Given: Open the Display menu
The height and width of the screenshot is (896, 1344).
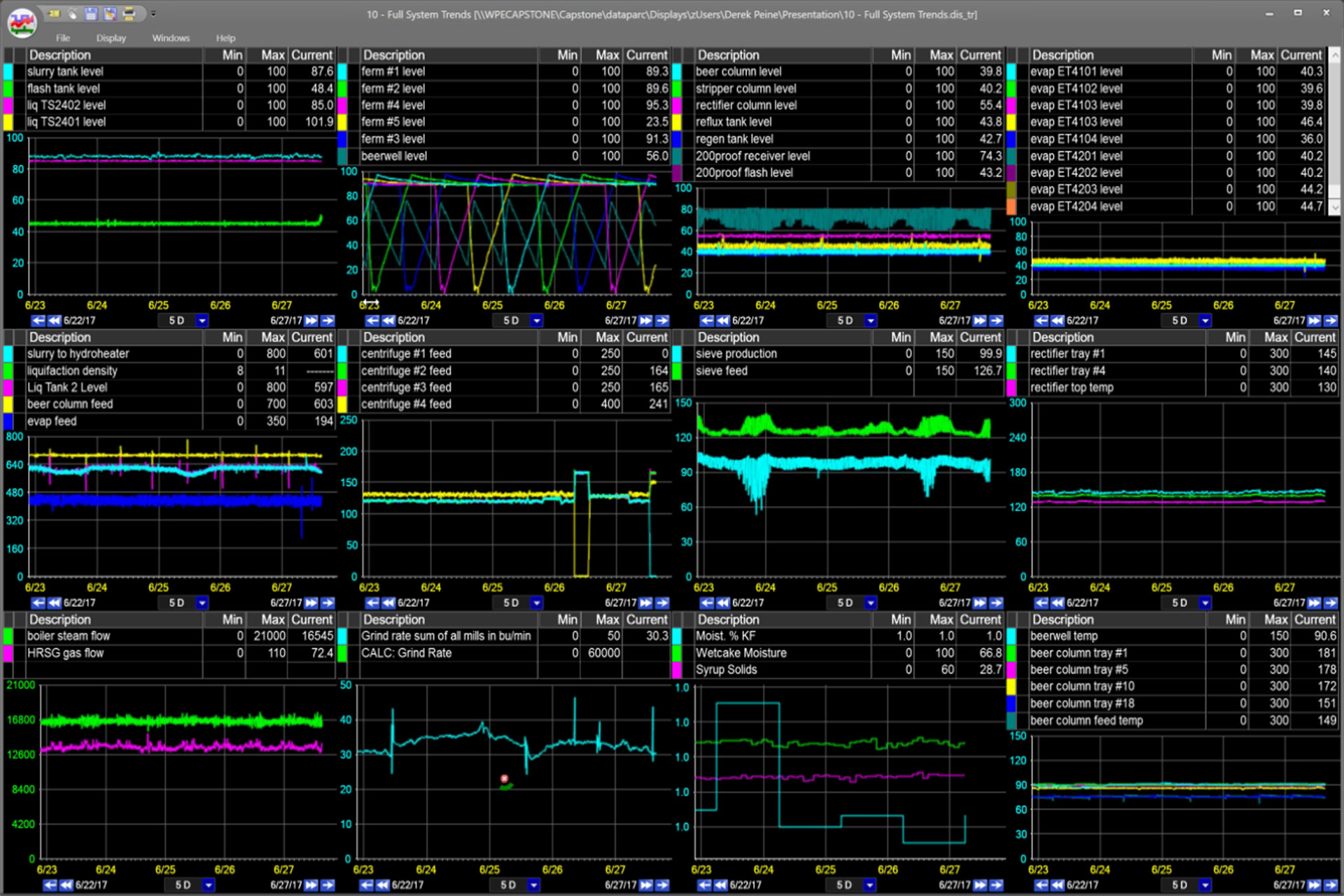Looking at the screenshot, I should coord(111,38).
